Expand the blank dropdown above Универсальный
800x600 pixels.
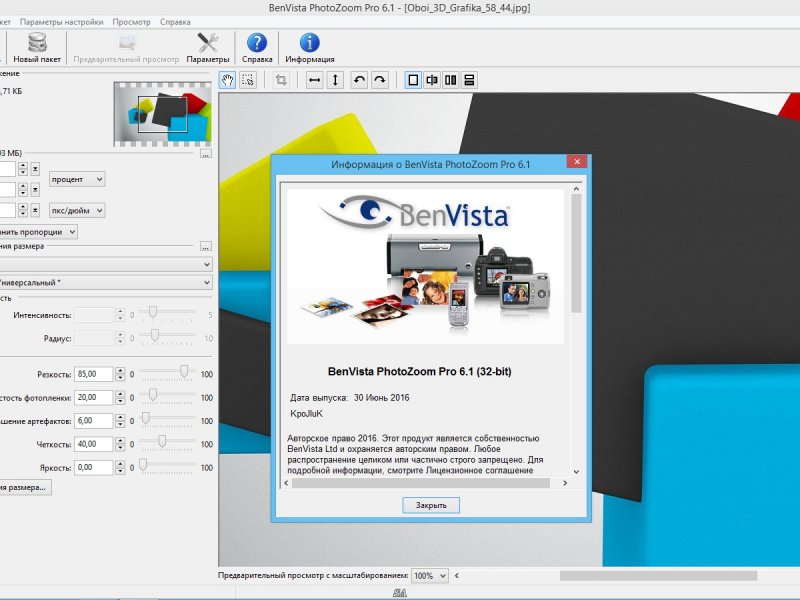coord(106,264)
